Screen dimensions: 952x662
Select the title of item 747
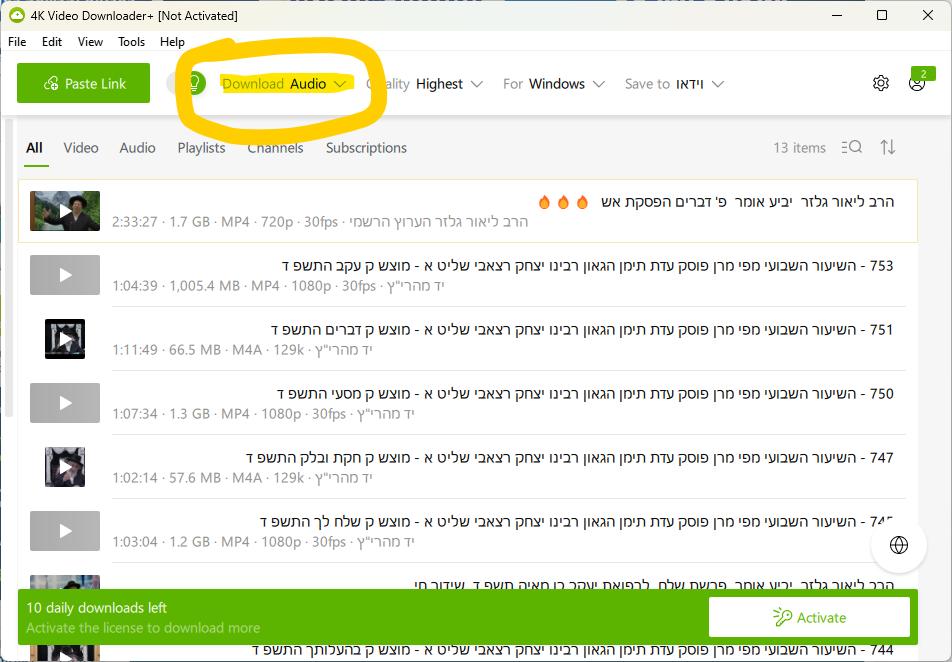[570, 458]
